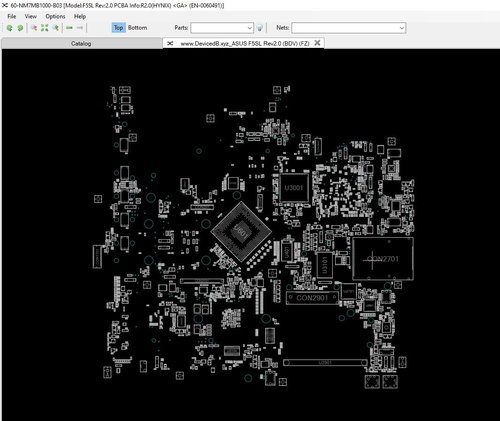
Task: Select the central diamond-shaped U601 chip
Action: click(241, 231)
